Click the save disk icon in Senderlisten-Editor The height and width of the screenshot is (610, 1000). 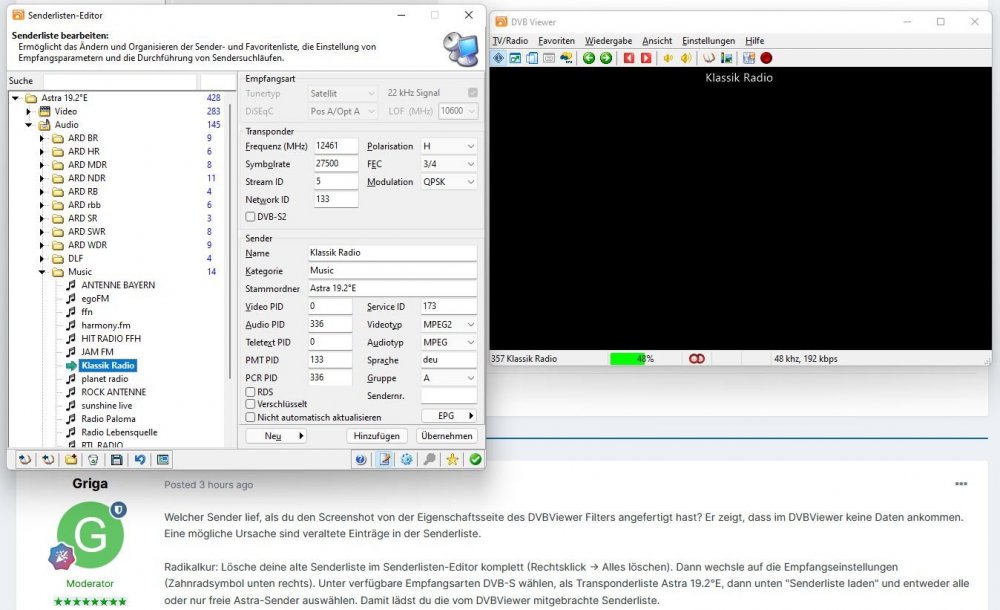tap(116, 459)
